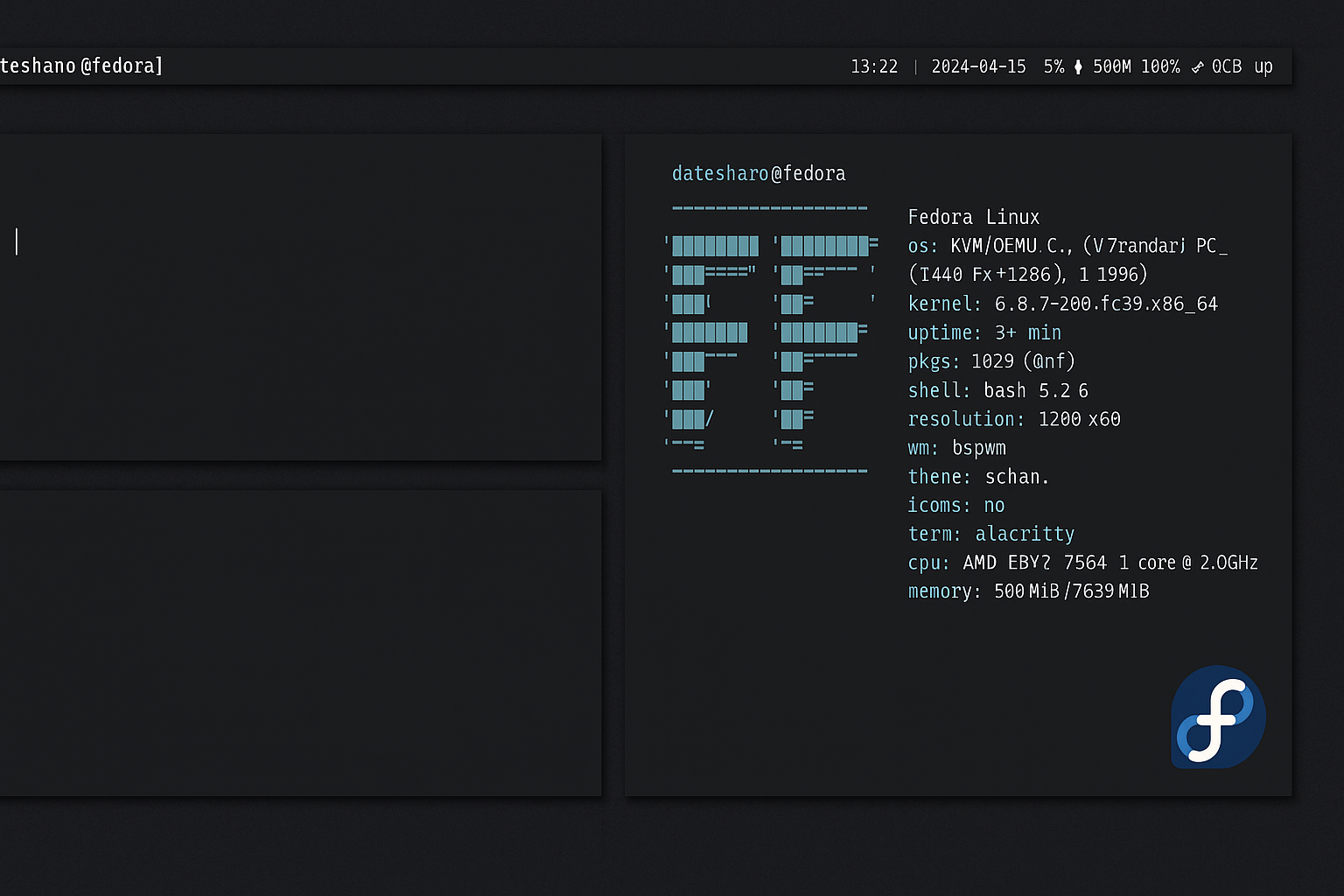Image resolution: width=1344 pixels, height=896 pixels.
Task: Click the battery icon in the status bar
Action: 1077,66
